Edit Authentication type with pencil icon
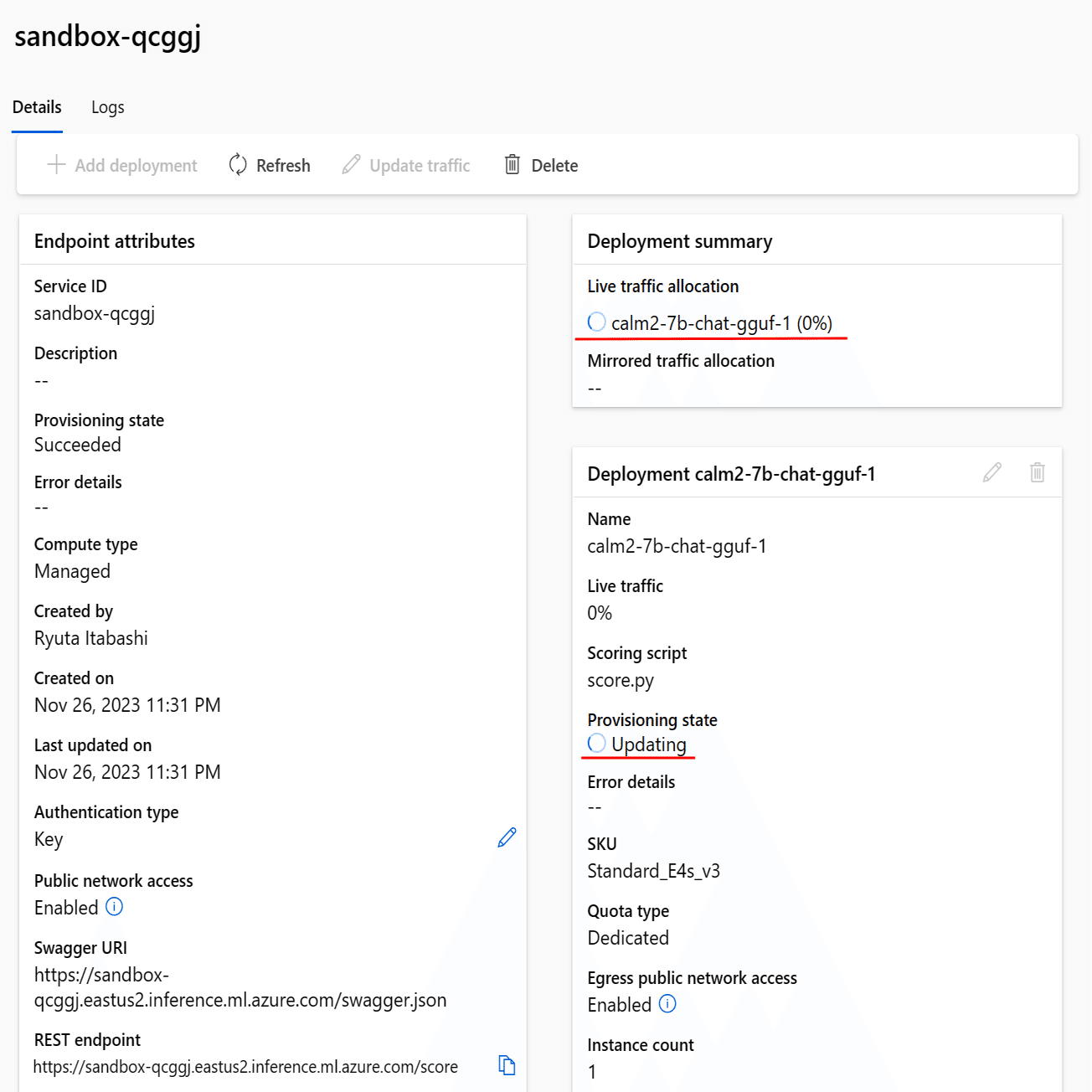 point(507,837)
